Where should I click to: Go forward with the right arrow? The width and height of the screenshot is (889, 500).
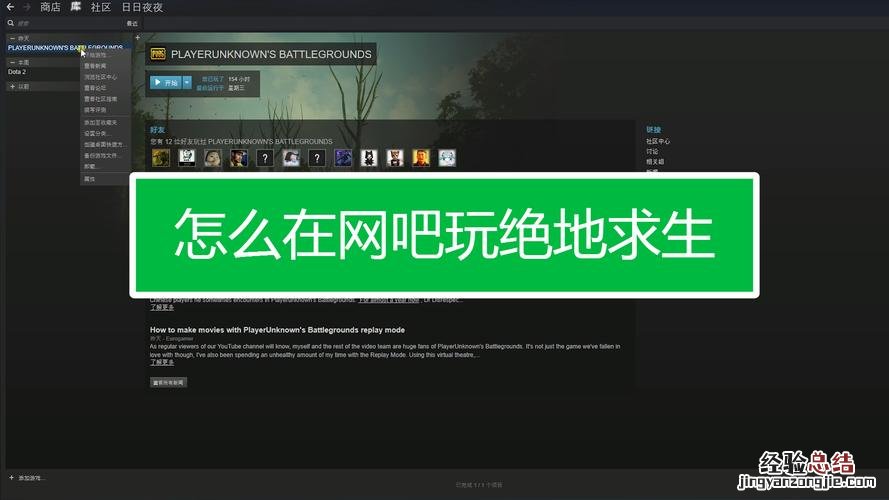coord(27,7)
